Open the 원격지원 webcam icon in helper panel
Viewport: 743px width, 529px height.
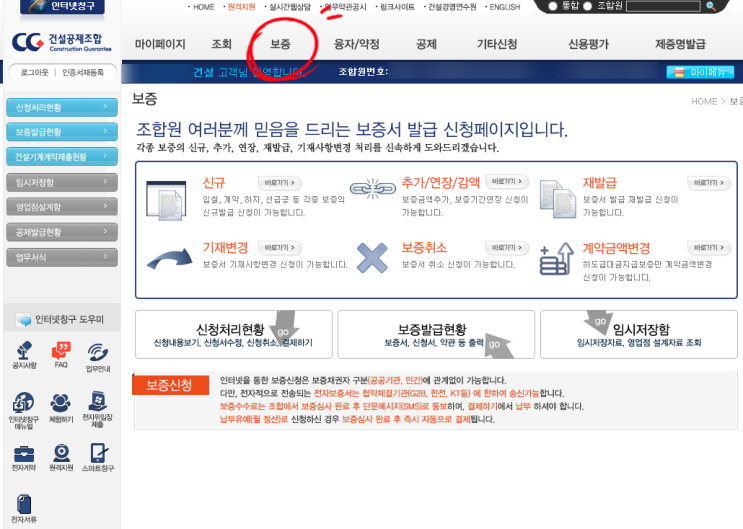click(61, 453)
